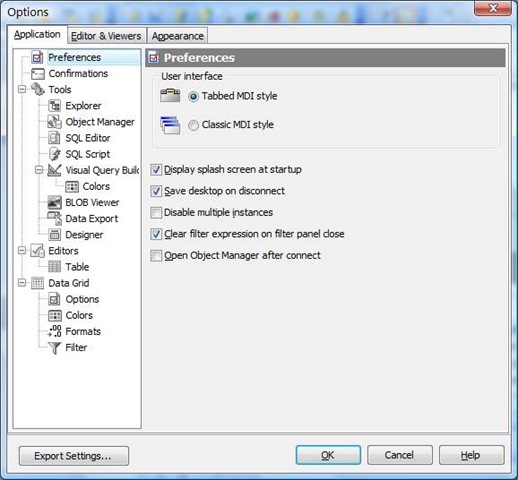Click the Export Settings button
This screenshot has width=518, height=480.
point(74,456)
